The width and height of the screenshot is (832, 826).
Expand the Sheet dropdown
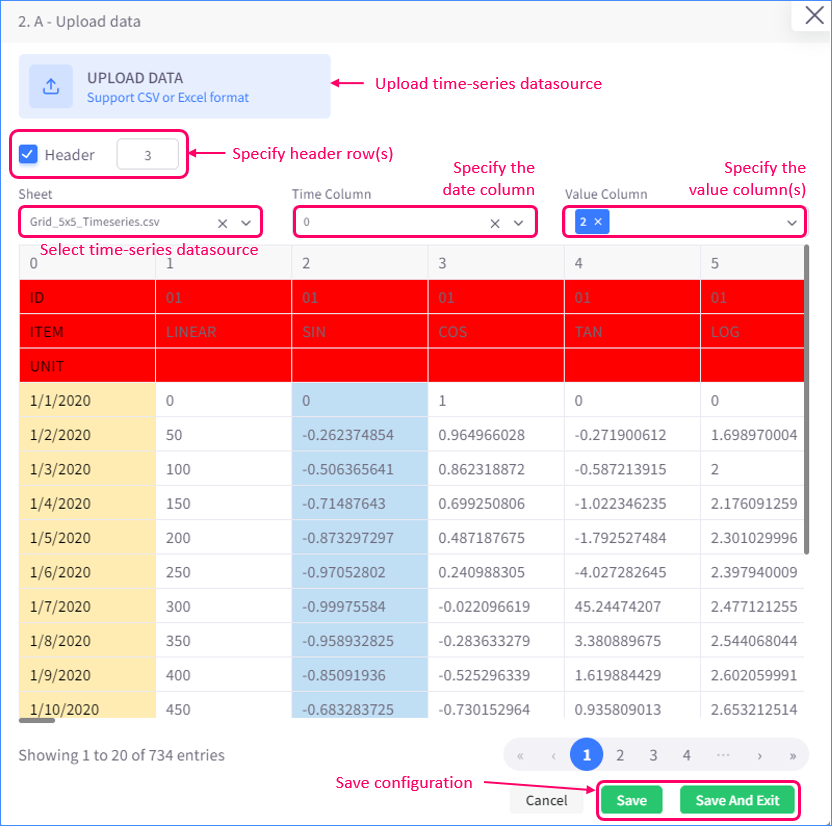pyautogui.click(x=246, y=223)
